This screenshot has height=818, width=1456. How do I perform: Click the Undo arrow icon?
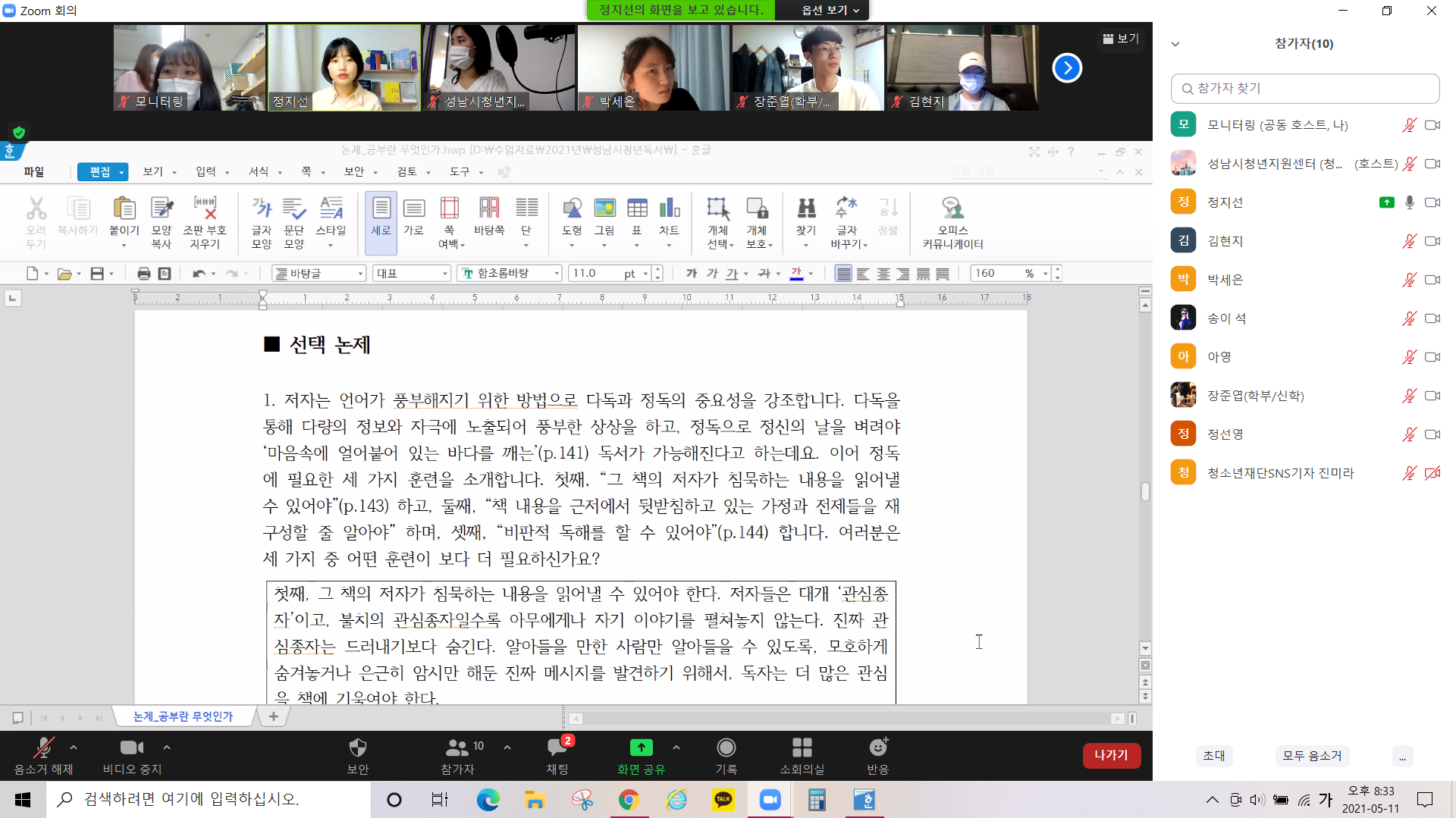click(x=199, y=274)
